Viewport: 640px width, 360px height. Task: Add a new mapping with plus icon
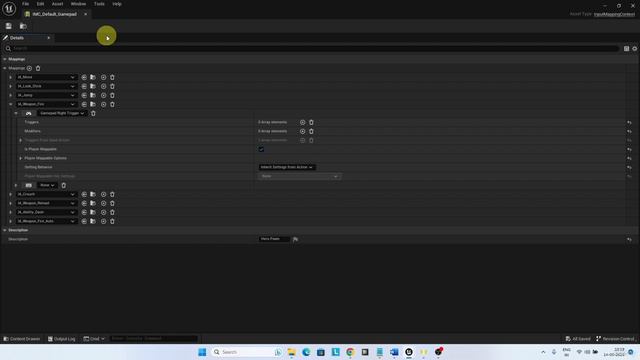click(x=29, y=68)
